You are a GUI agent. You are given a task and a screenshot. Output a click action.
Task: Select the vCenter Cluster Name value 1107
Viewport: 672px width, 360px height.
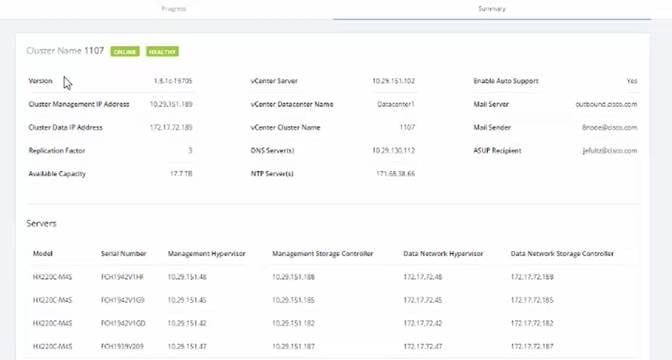pos(407,127)
